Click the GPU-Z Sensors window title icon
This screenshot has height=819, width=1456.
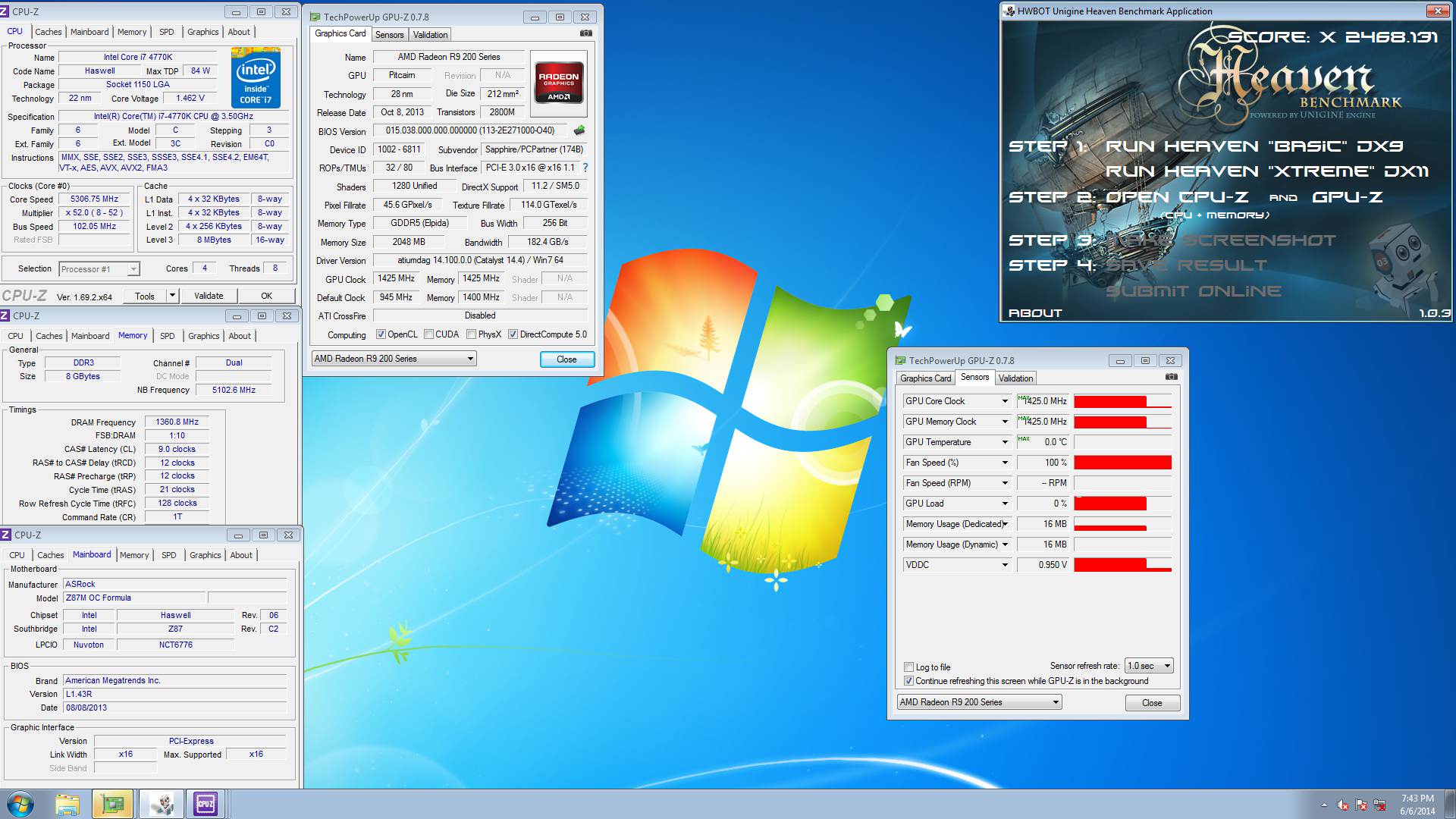(x=901, y=361)
